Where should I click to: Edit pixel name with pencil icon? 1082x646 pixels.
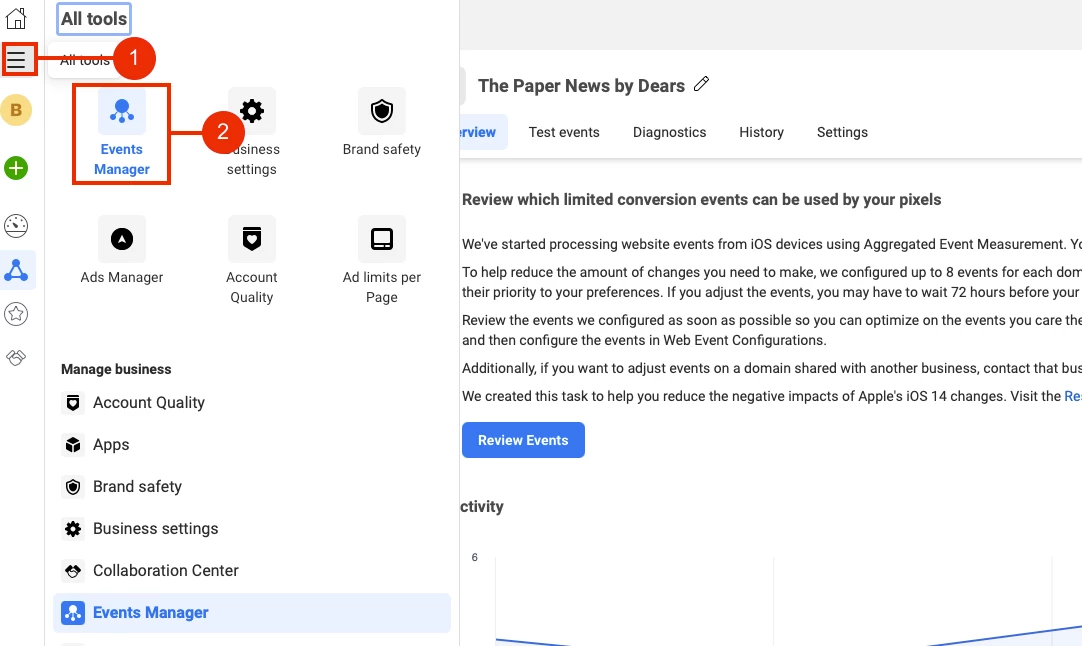click(x=701, y=84)
